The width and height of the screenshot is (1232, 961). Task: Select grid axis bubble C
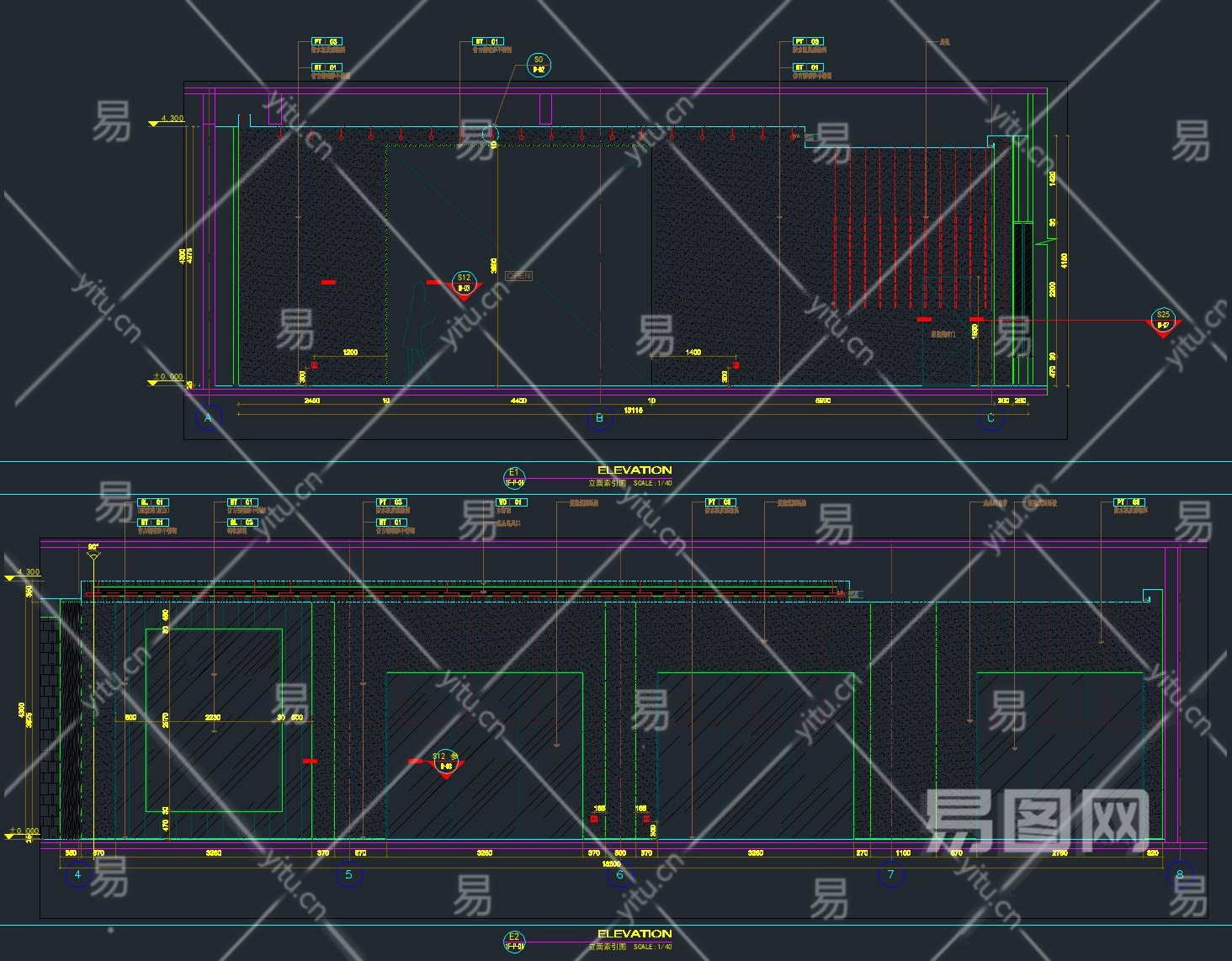coord(990,417)
